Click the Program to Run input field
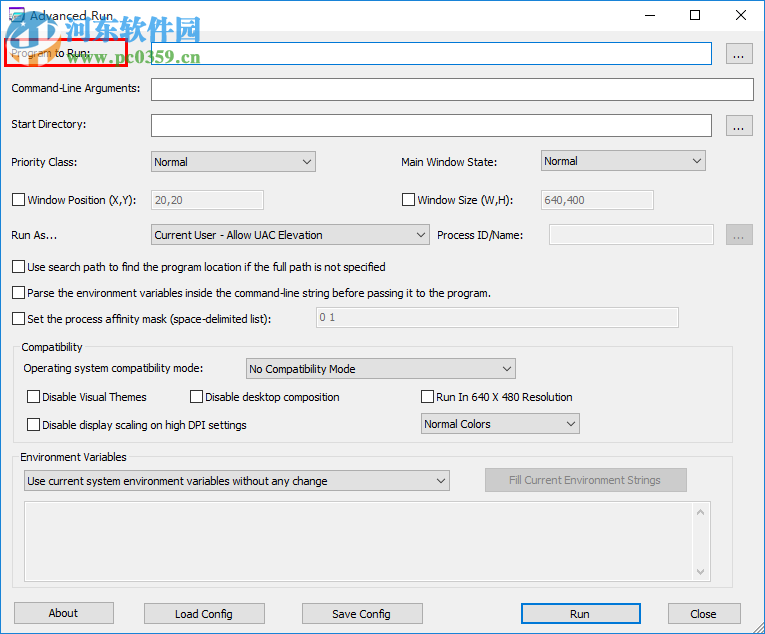This screenshot has width=765, height=634. (x=431, y=54)
